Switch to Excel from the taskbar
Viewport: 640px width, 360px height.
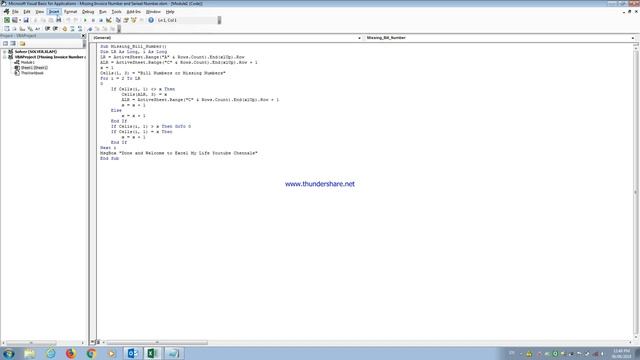pyautogui.click(x=153, y=353)
